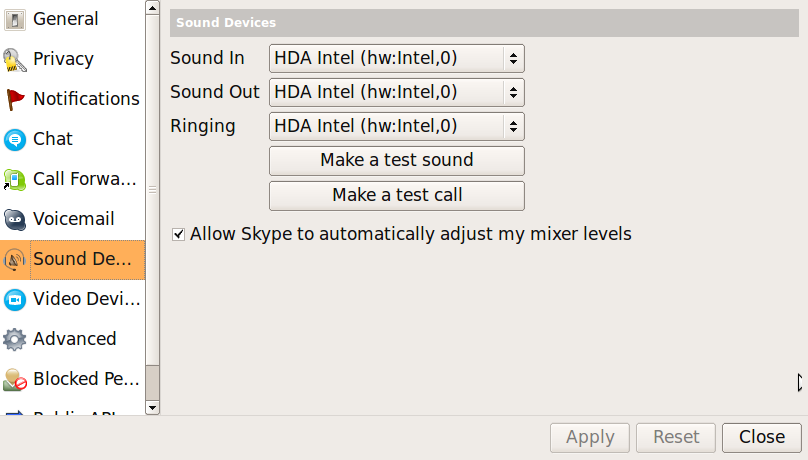Open Blocked People icon
The image size is (808, 460).
(14, 380)
